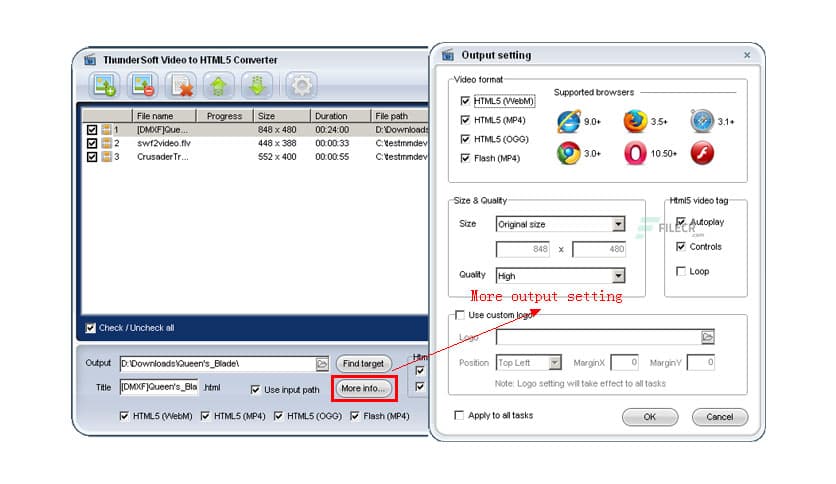The width and height of the screenshot is (836, 484).
Task: Click the MarginY input field
Action: [701, 362]
